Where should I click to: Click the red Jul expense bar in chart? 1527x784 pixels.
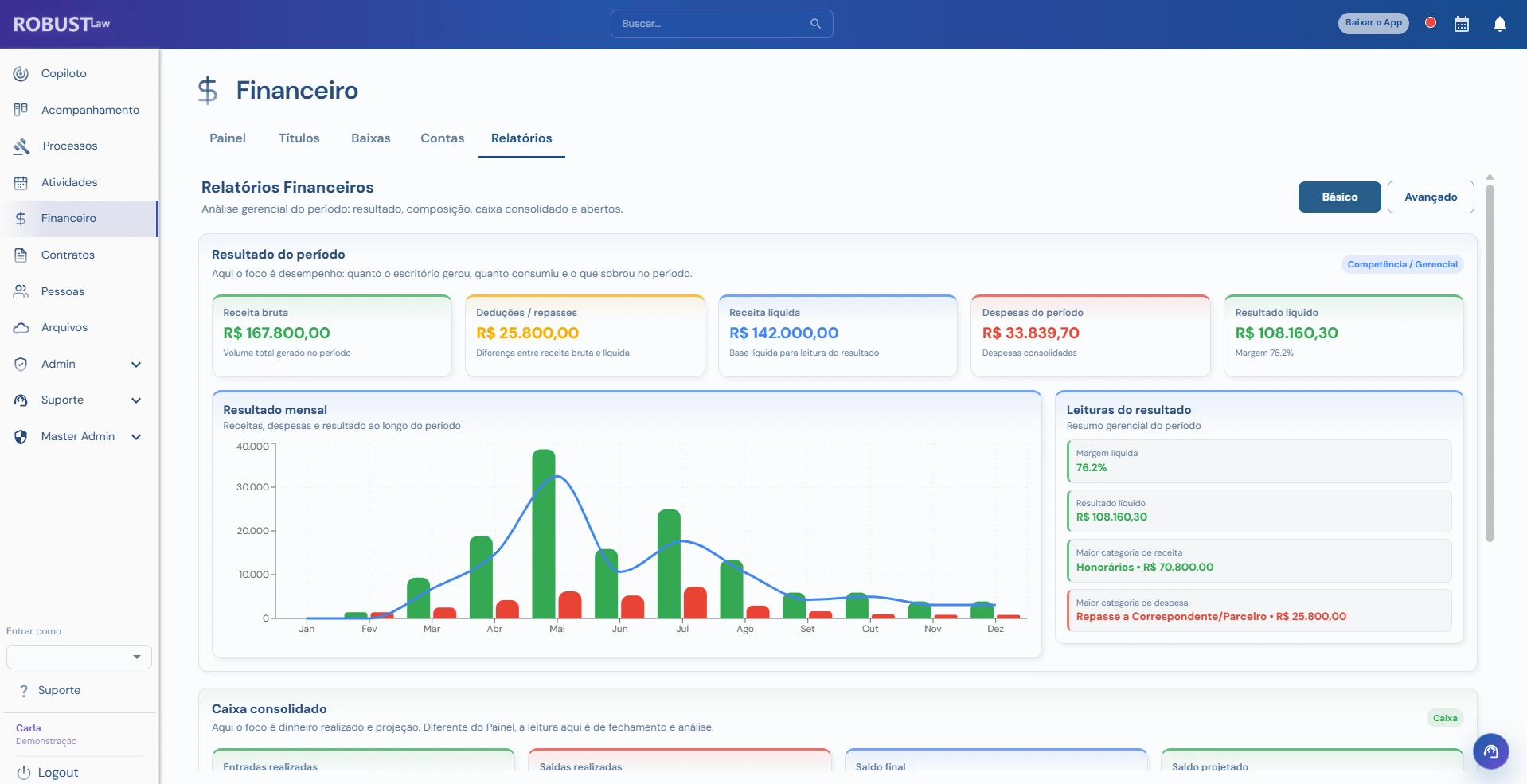pos(695,603)
